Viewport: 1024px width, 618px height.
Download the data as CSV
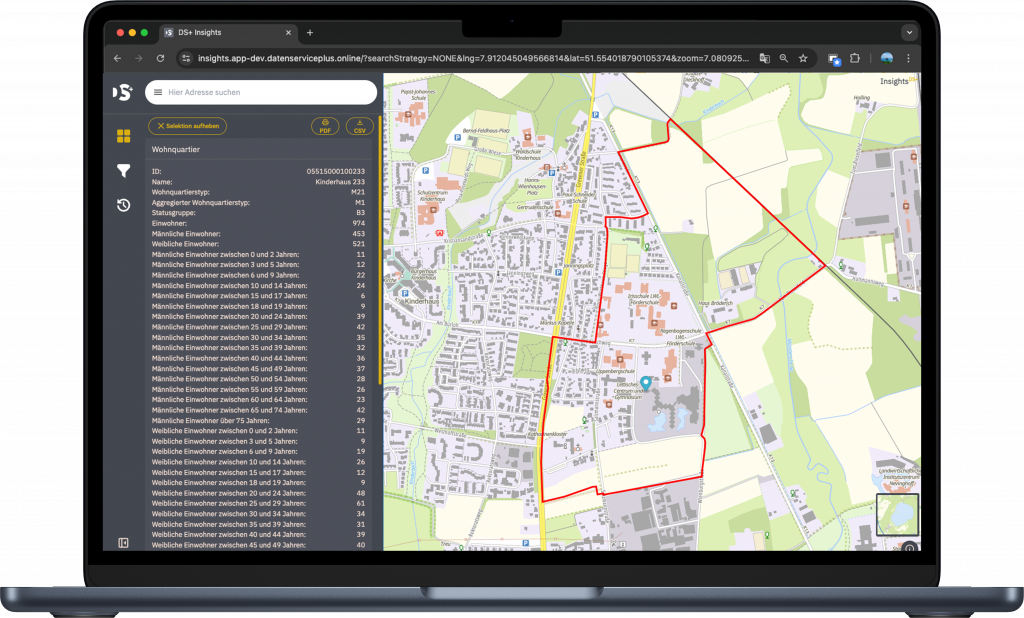(359, 126)
